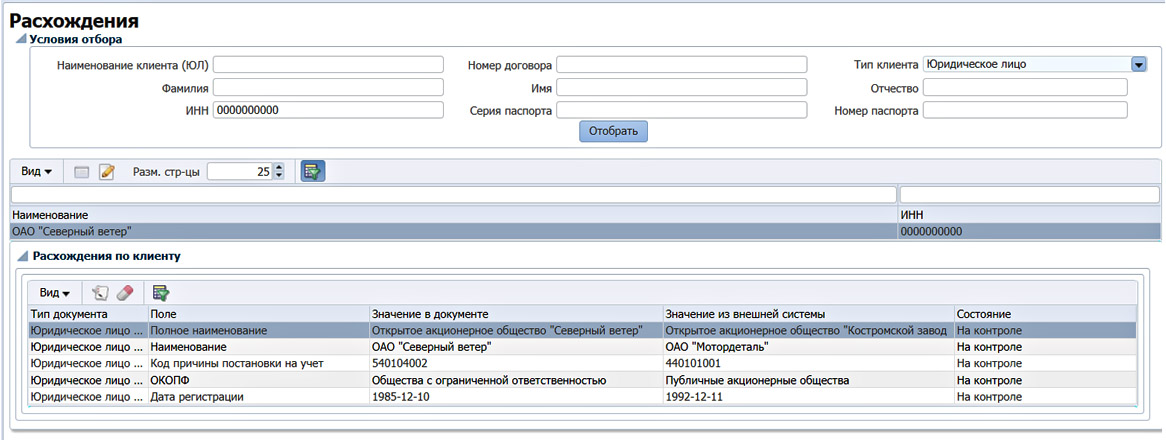This screenshot has height=440, width=1166.
Task: Select the Дата регистрации discrepancy row
Action: (500, 397)
